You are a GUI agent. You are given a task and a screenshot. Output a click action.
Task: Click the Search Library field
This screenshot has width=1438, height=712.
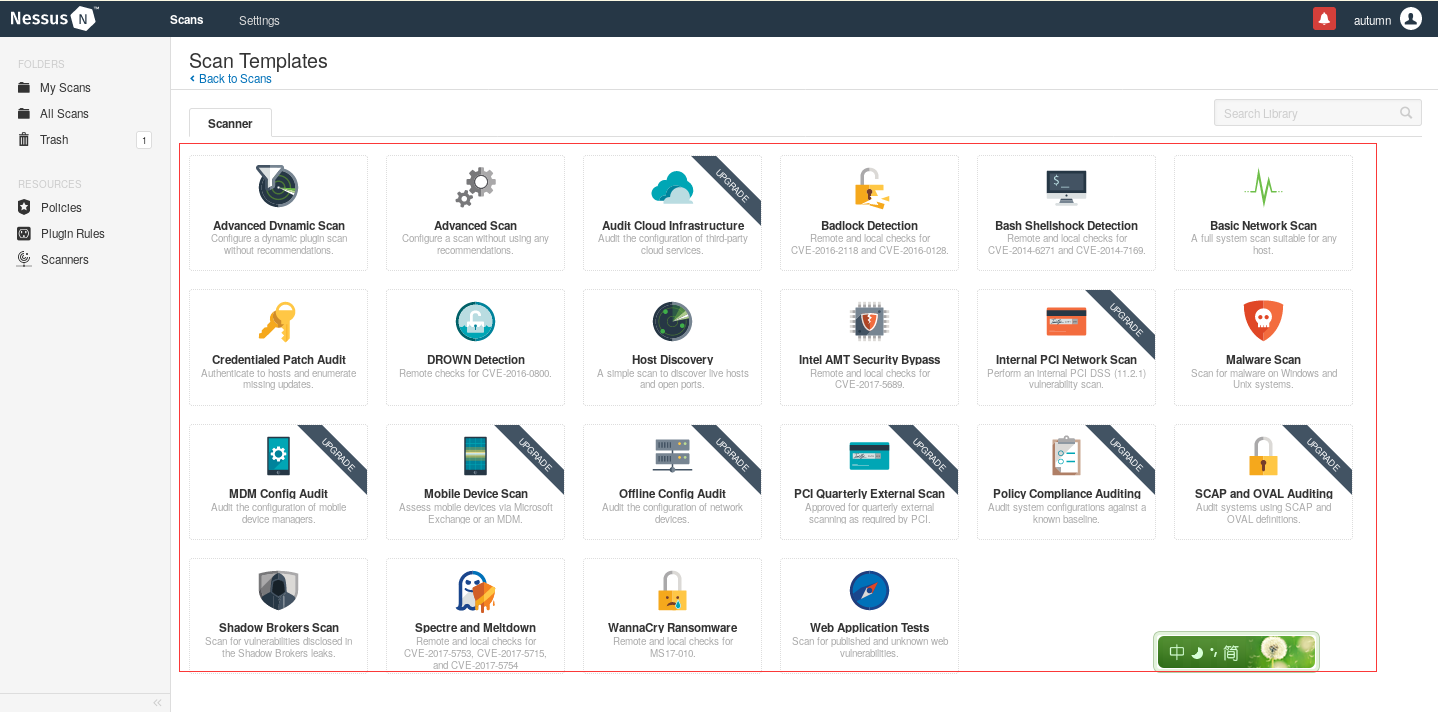pyautogui.click(x=1317, y=113)
